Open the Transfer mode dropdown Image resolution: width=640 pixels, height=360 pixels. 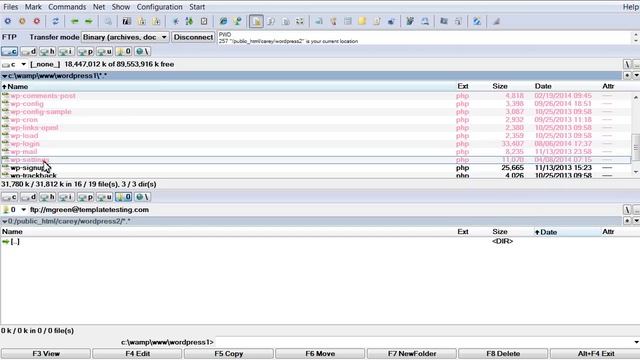tap(125, 37)
